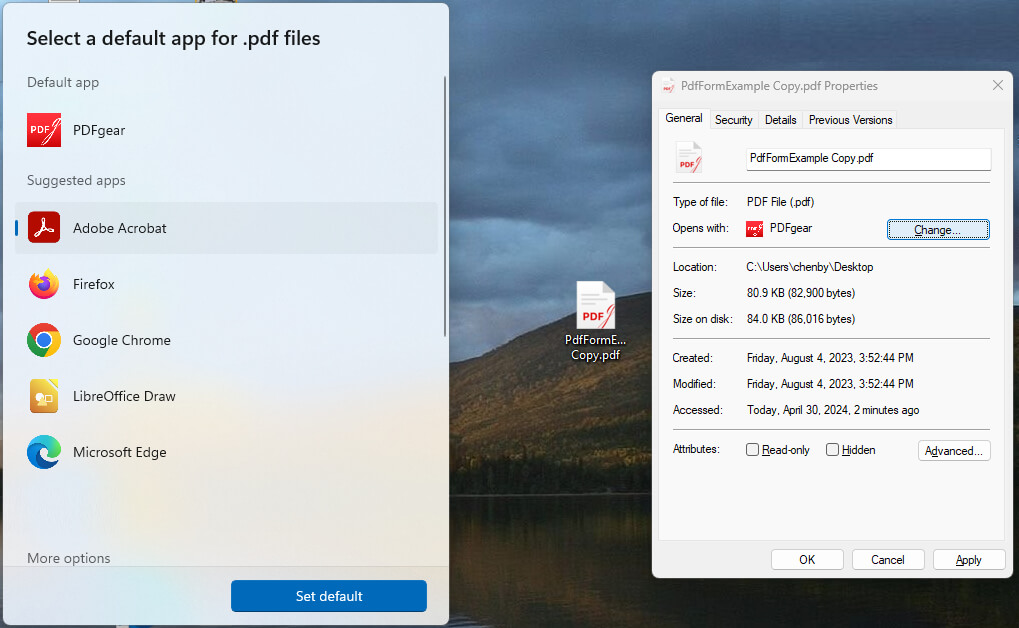Click the PDFgear icon beside Opens with
Viewport: 1019px width, 628px height.
[755, 228]
